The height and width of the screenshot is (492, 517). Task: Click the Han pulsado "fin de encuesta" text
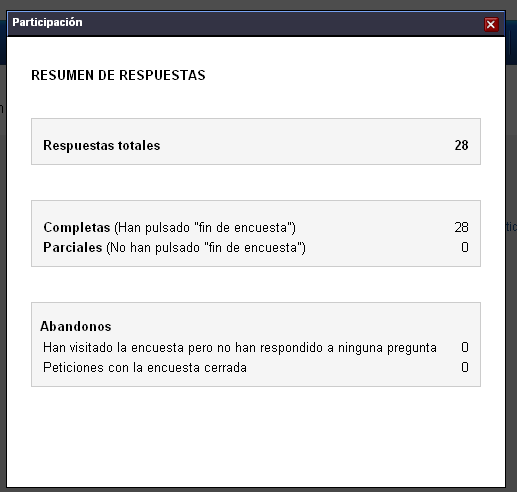click(x=205, y=228)
